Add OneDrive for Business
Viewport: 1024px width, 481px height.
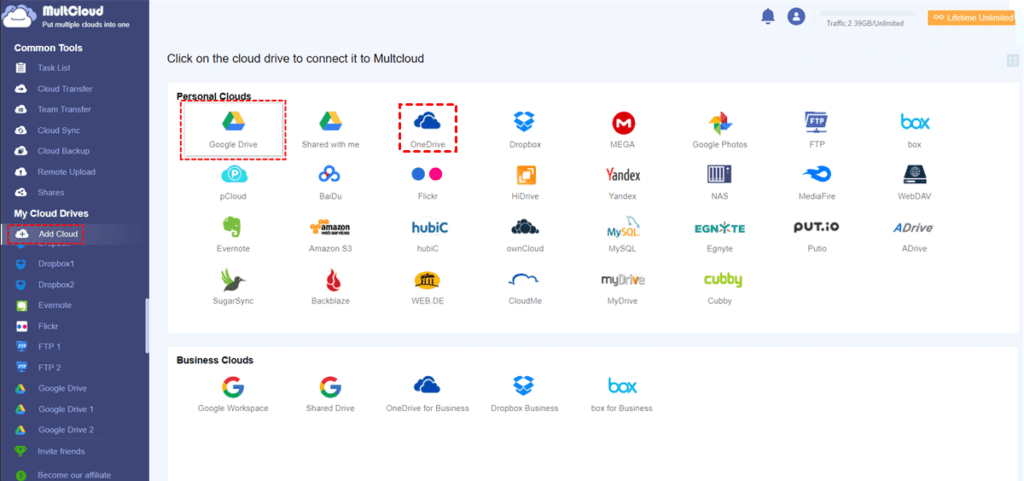tap(427, 394)
